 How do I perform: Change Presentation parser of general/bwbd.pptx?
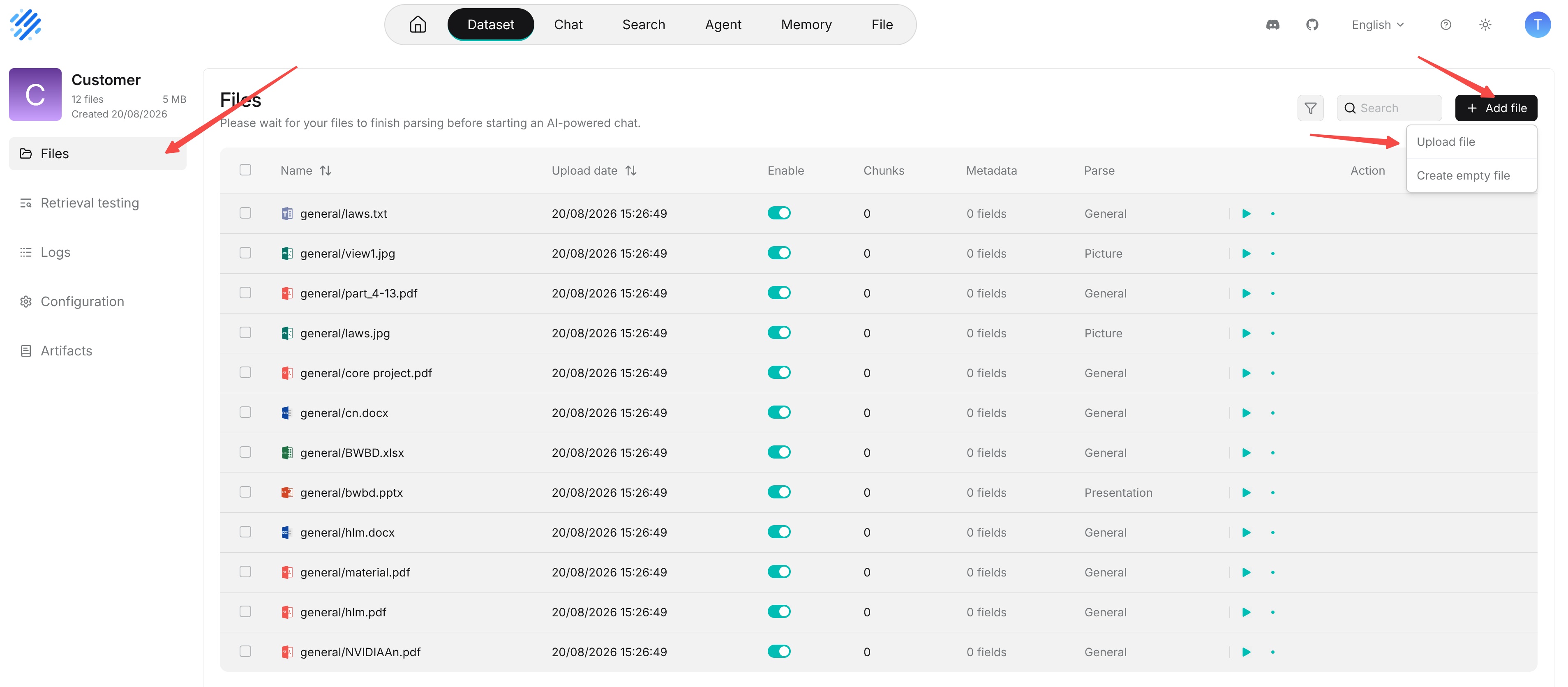(x=1118, y=493)
